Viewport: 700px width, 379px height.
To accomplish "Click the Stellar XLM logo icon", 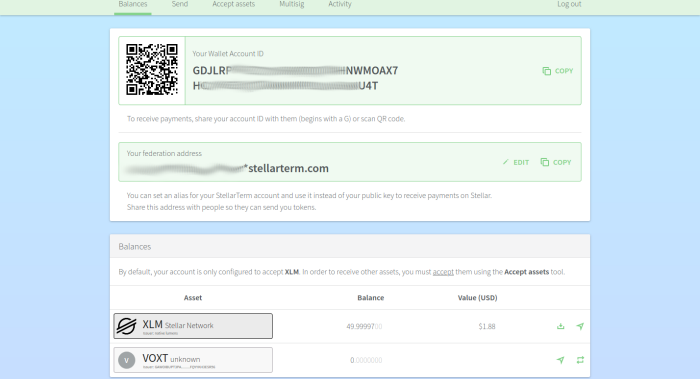I will 126,326.
